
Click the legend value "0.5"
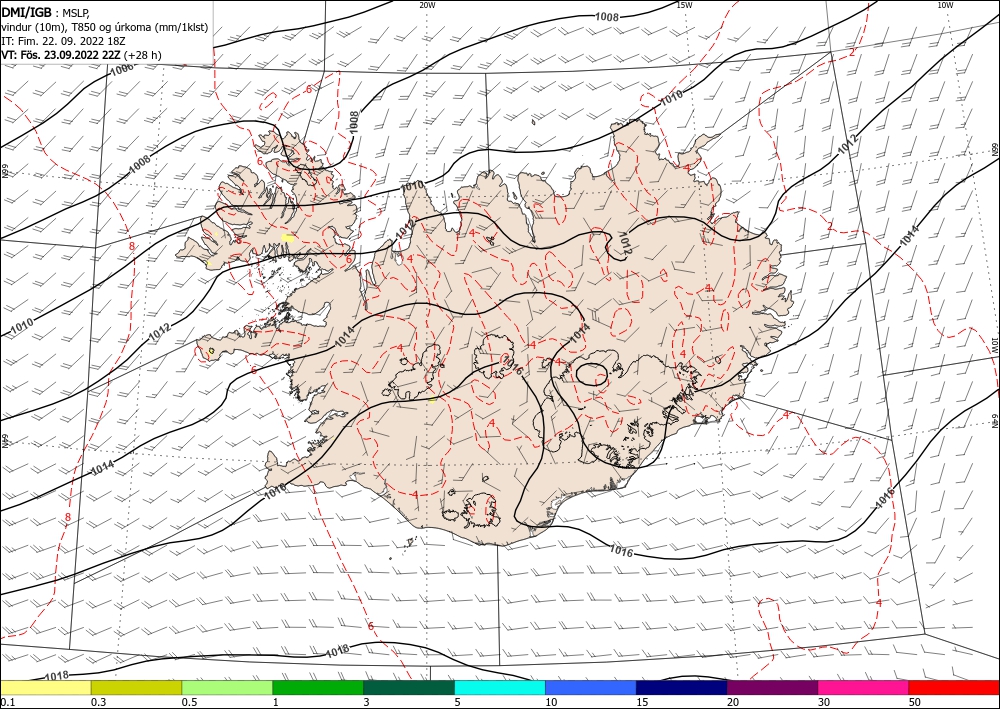pyautogui.click(x=189, y=702)
